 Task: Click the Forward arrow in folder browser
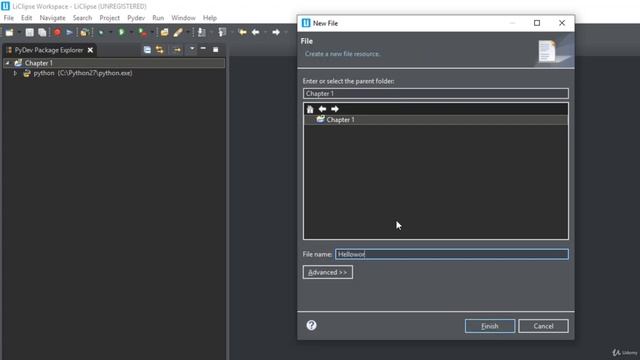(x=335, y=109)
